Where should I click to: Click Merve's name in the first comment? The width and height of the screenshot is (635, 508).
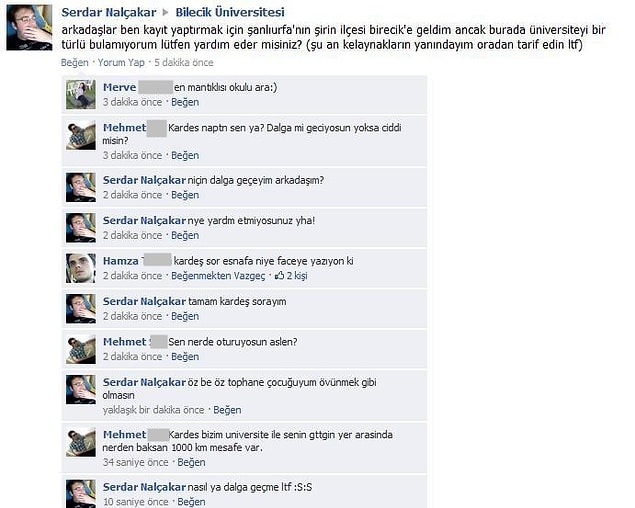[x=119, y=87]
